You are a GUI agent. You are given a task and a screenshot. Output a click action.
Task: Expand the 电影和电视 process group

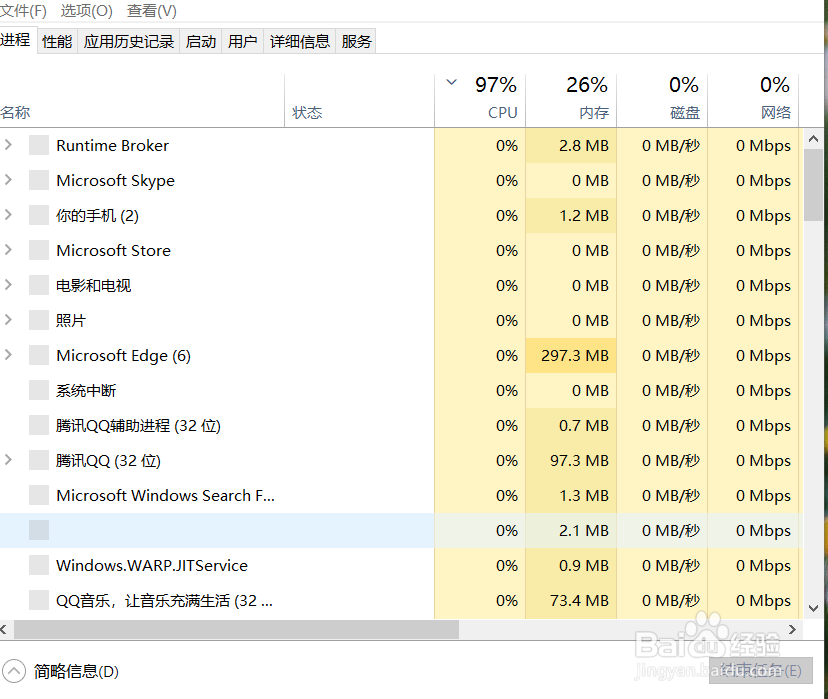click(8, 285)
